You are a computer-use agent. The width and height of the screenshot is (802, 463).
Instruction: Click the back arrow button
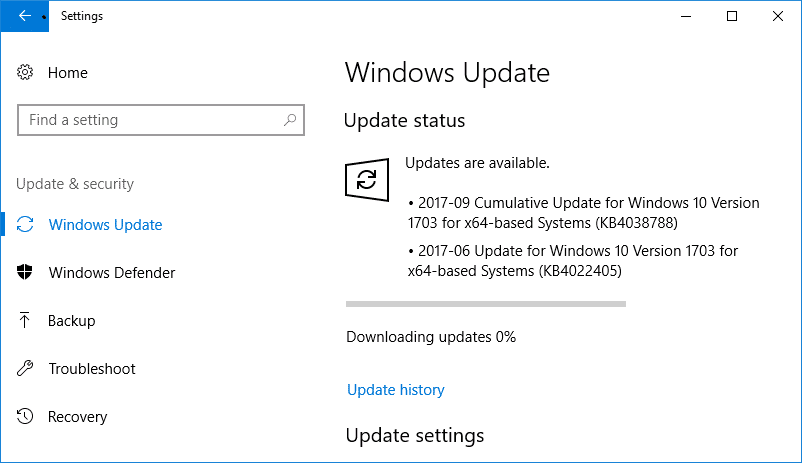tap(25, 16)
